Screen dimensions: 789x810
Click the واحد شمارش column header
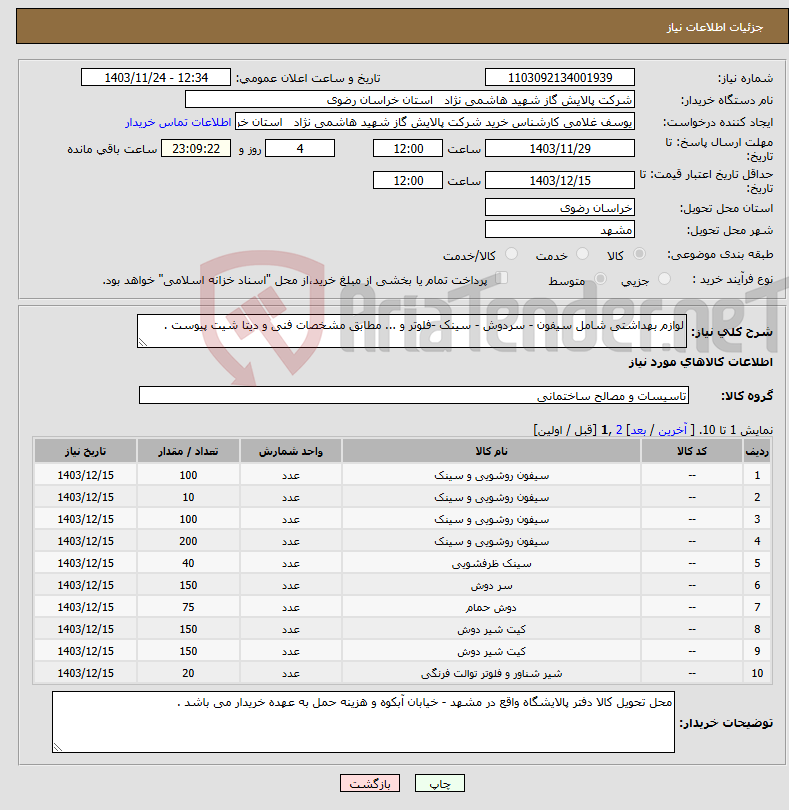pos(290,451)
